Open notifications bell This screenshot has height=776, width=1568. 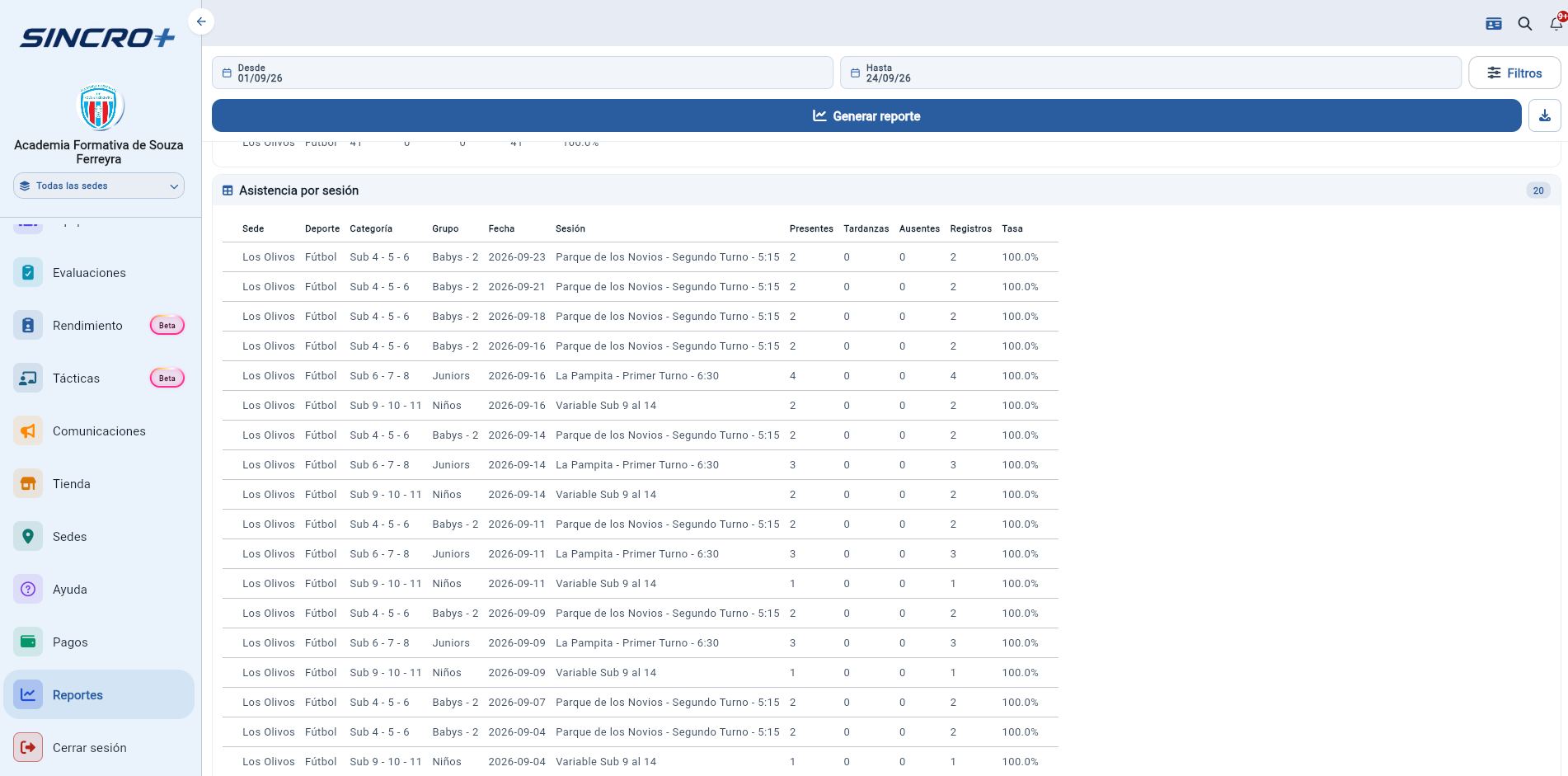(1556, 24)
